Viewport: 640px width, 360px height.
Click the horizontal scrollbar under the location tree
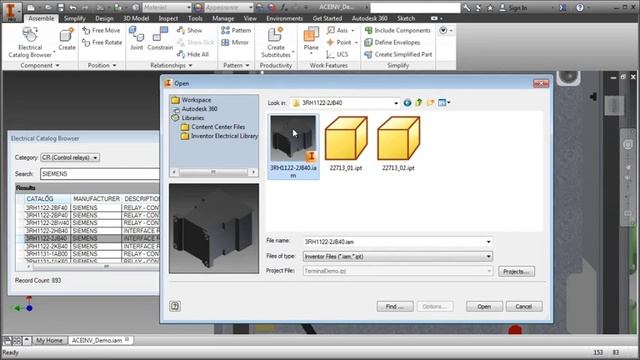[213, 172]
